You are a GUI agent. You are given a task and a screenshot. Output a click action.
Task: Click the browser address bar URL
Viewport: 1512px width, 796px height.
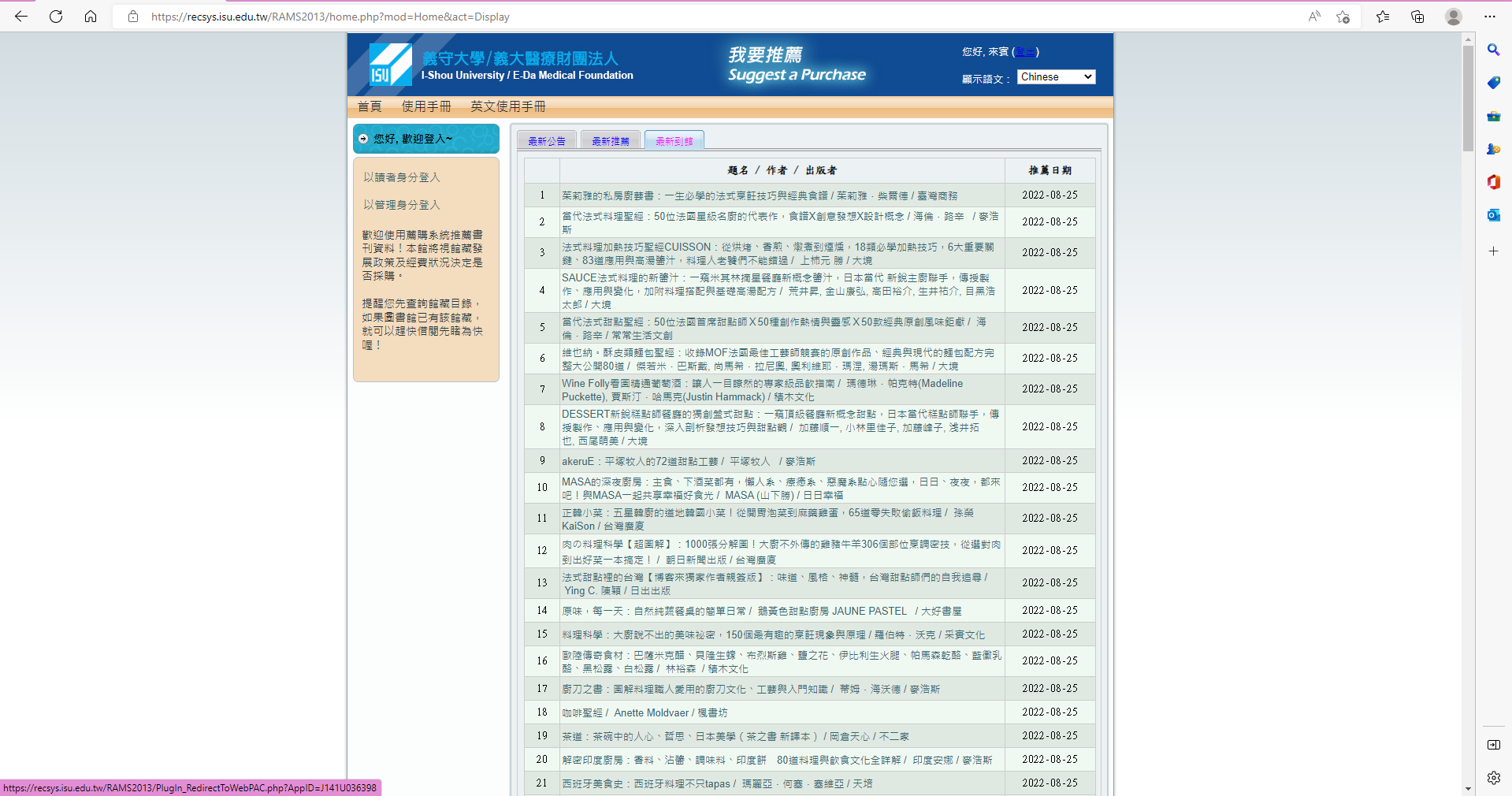click(x=330, y=17)
